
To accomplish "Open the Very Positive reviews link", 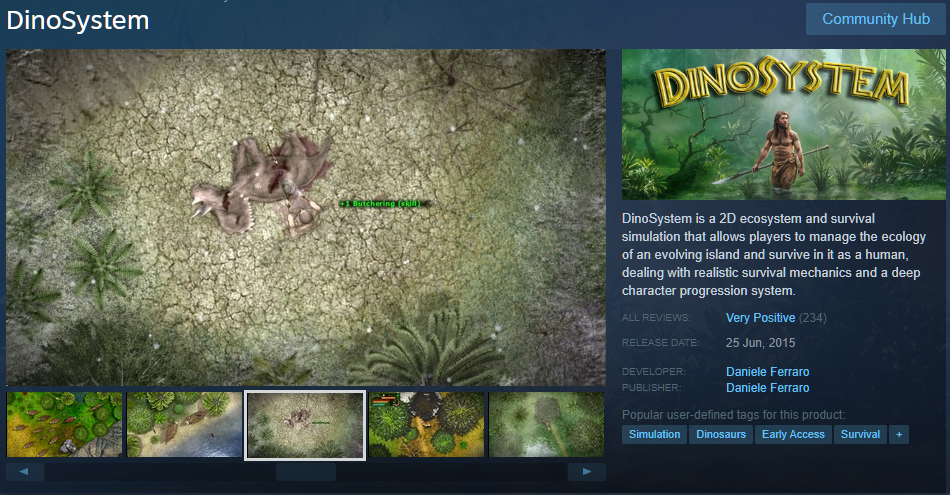I will (x=760, y=317).
